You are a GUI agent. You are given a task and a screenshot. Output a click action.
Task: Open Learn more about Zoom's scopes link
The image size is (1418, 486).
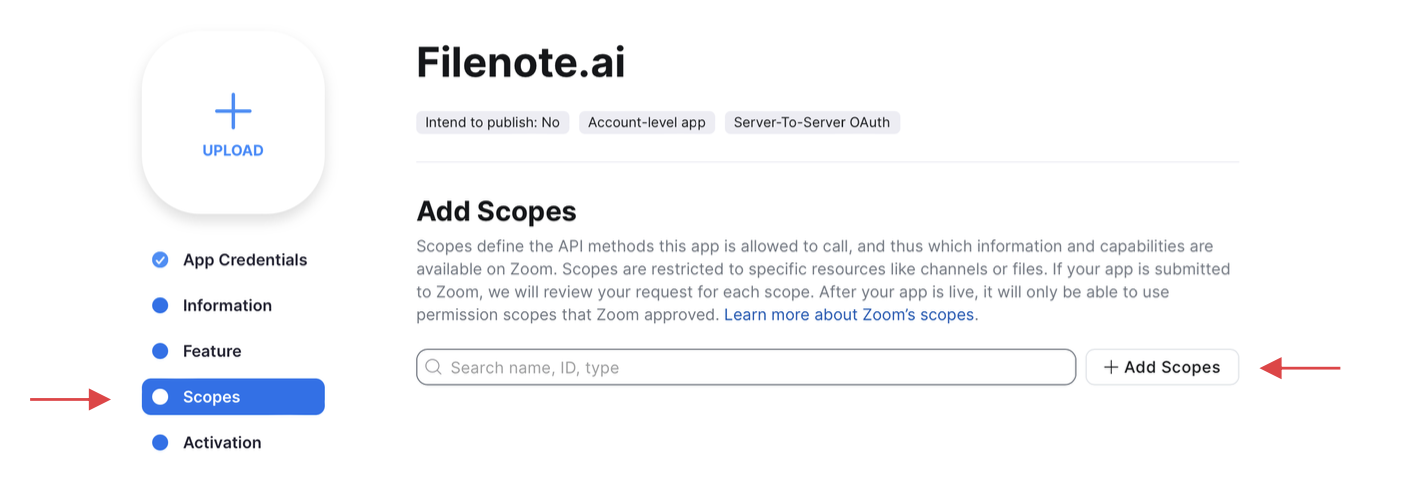849,315
